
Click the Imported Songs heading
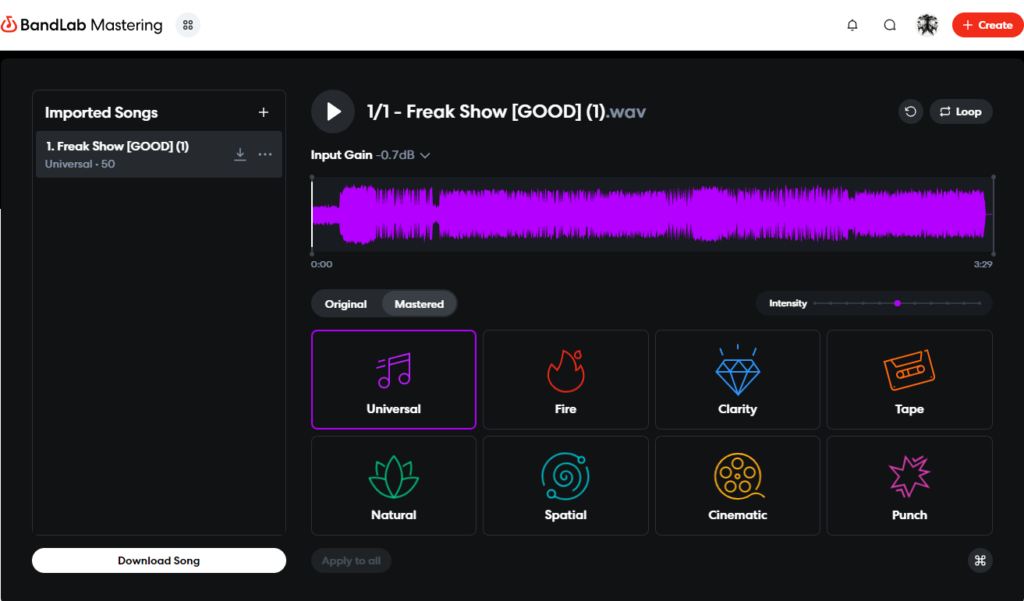[101, 112]
